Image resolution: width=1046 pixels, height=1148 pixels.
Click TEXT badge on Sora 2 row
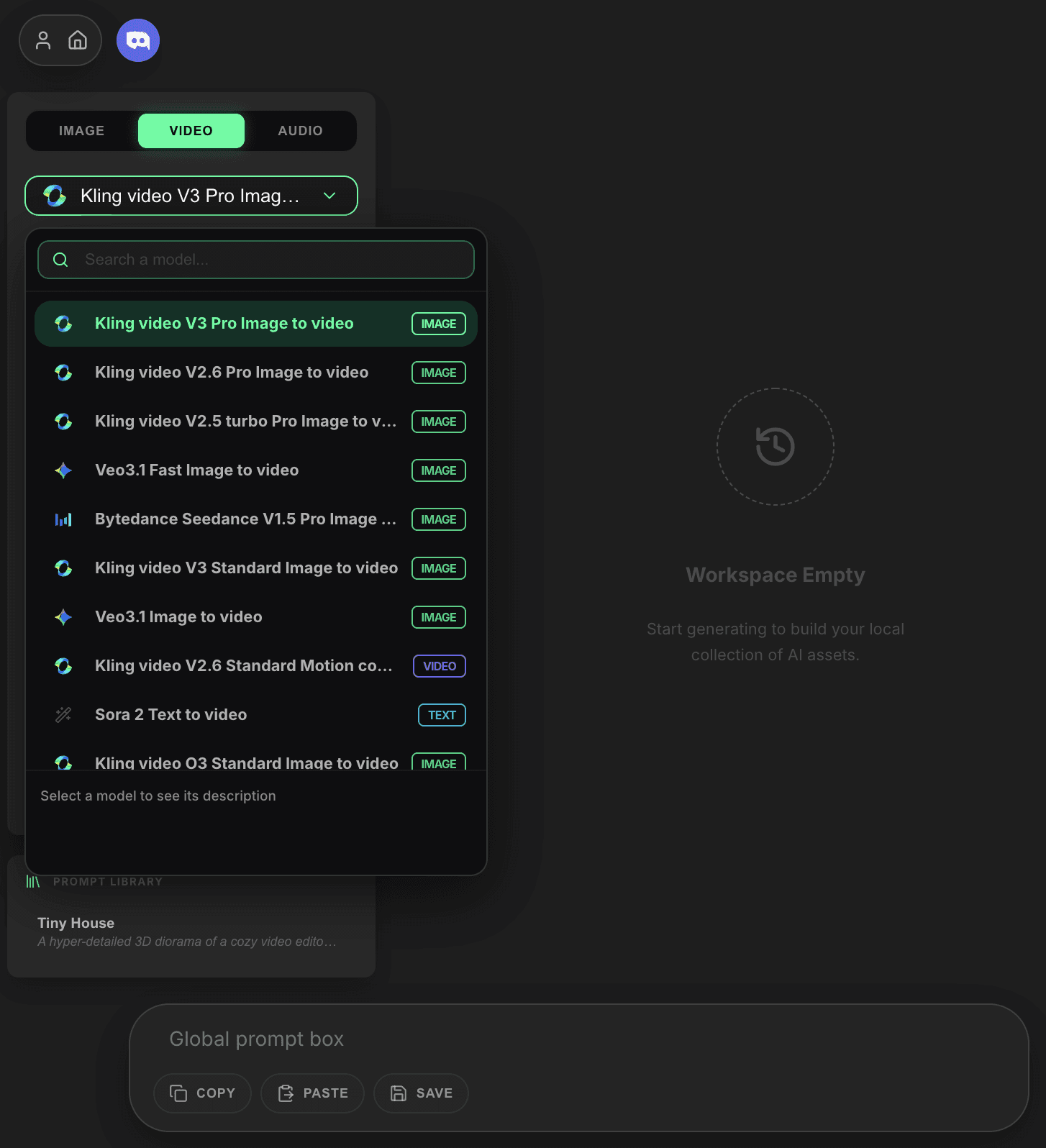[x=442, y=715]
